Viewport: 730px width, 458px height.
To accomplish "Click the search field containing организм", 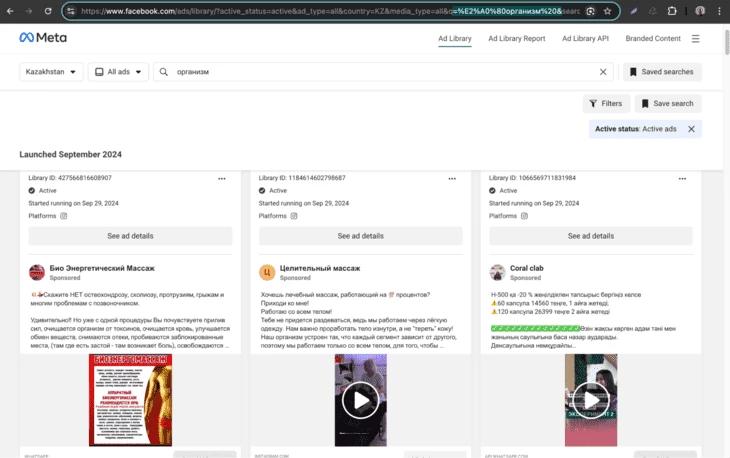I will pos(382,72).
